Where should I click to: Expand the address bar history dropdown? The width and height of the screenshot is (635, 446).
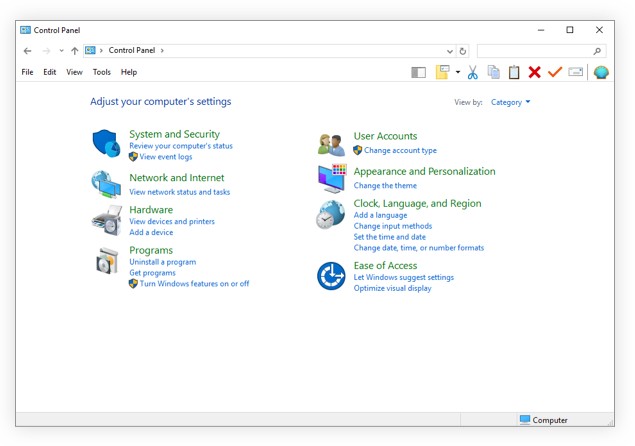coord(450,50)
